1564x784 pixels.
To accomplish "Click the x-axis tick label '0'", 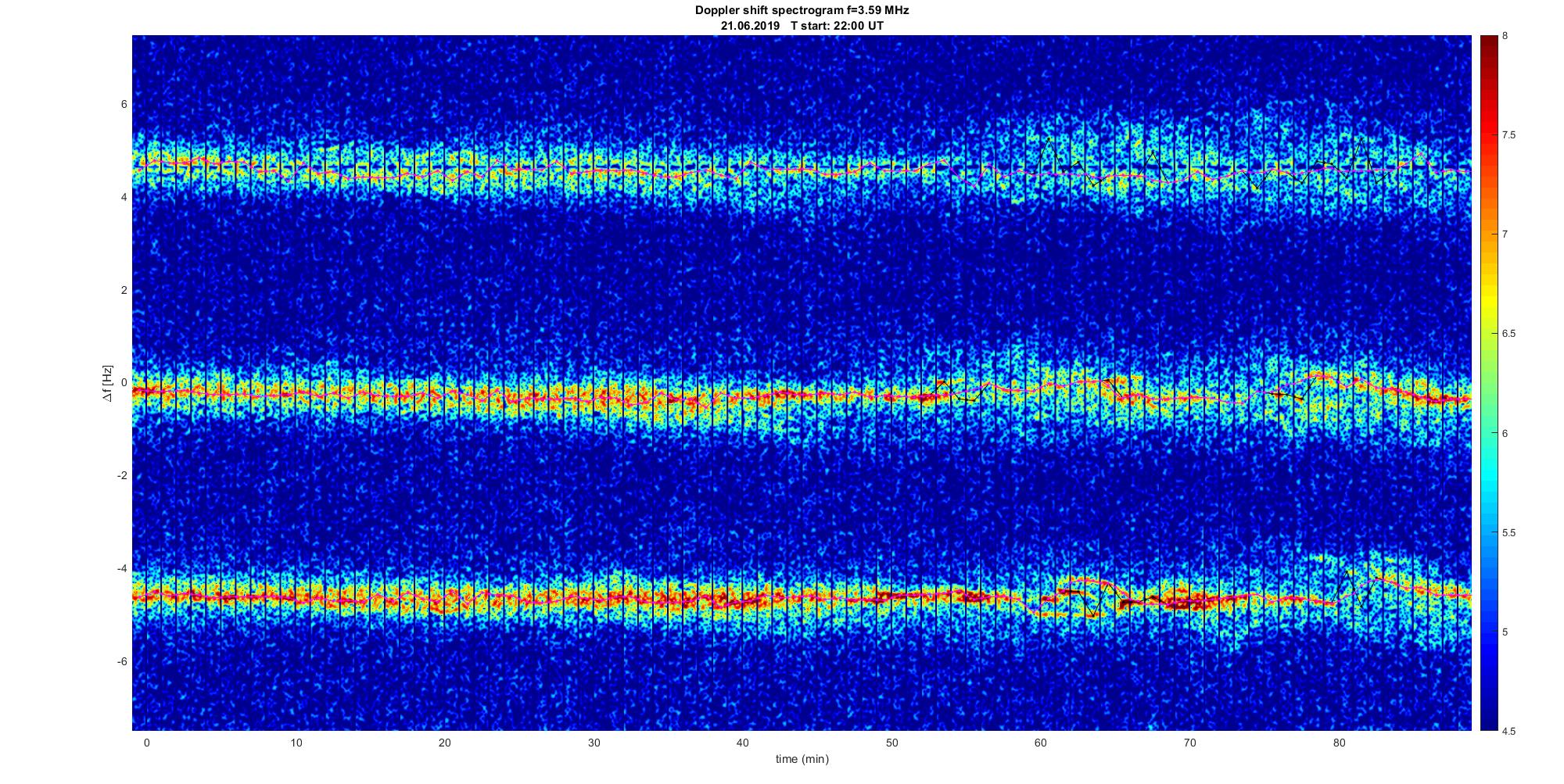I will coord(146,743).
